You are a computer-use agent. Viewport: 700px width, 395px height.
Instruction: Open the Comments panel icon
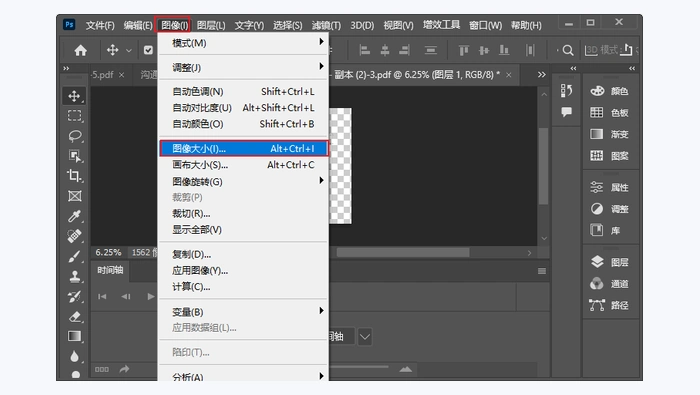point(567,112)
